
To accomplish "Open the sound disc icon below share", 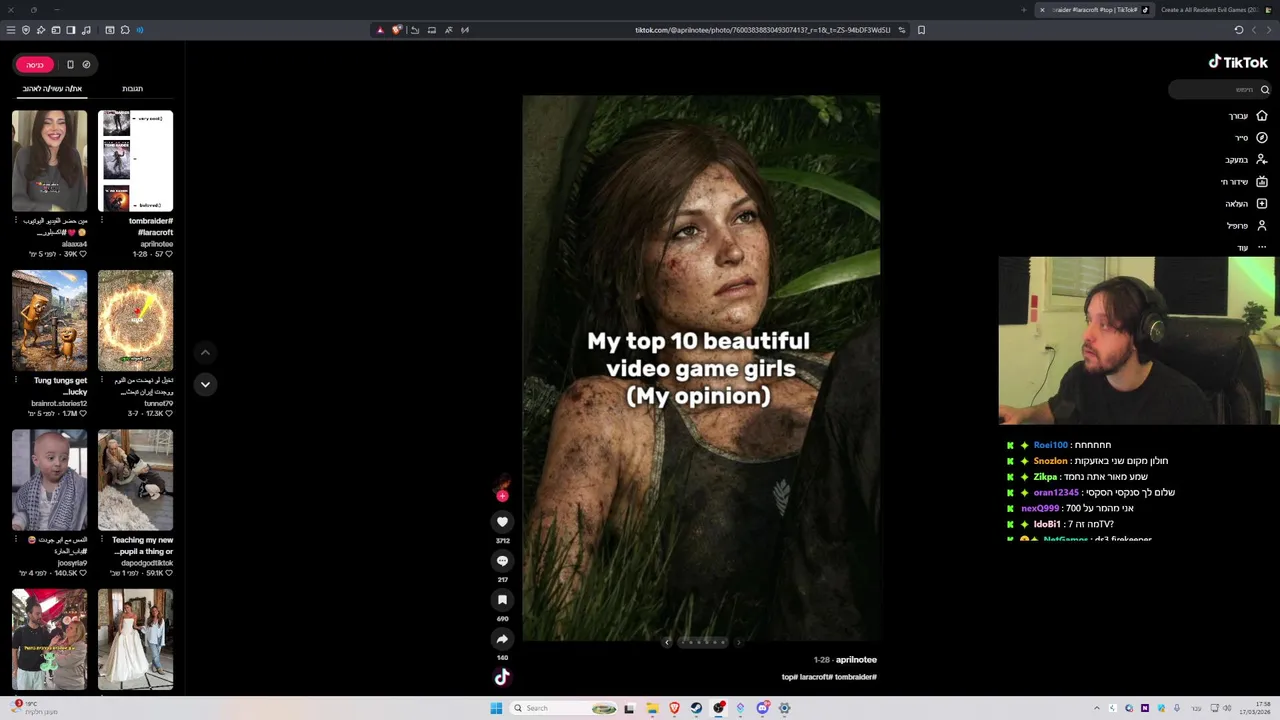I will click(x=502, y=677).
